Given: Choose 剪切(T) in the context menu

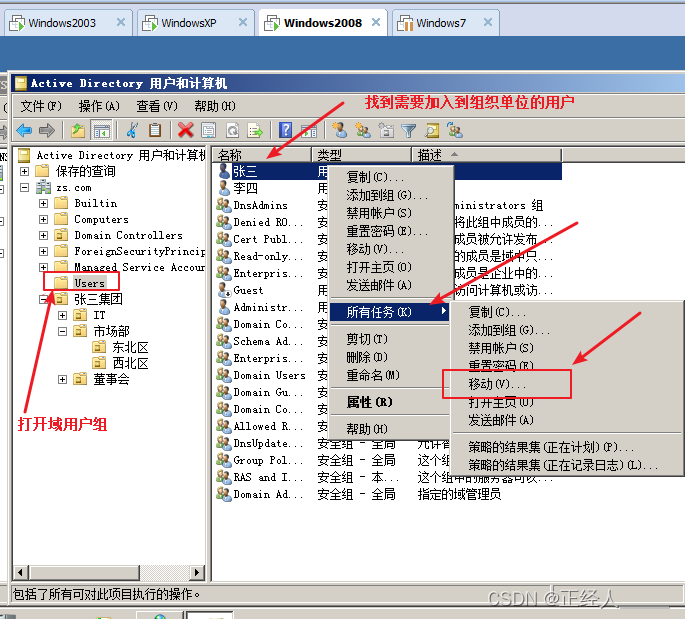Looking at the screenshot, I should pyautogui.click(x=389, y=339).
